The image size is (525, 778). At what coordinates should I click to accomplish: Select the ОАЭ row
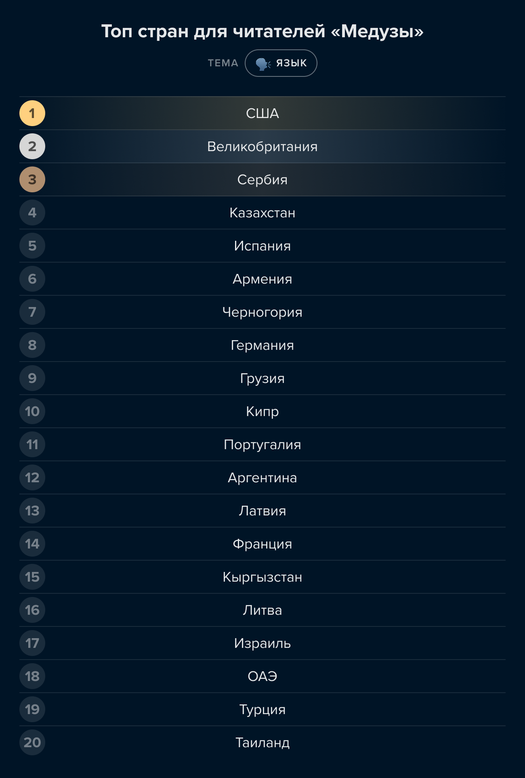(x=262, y=676)
